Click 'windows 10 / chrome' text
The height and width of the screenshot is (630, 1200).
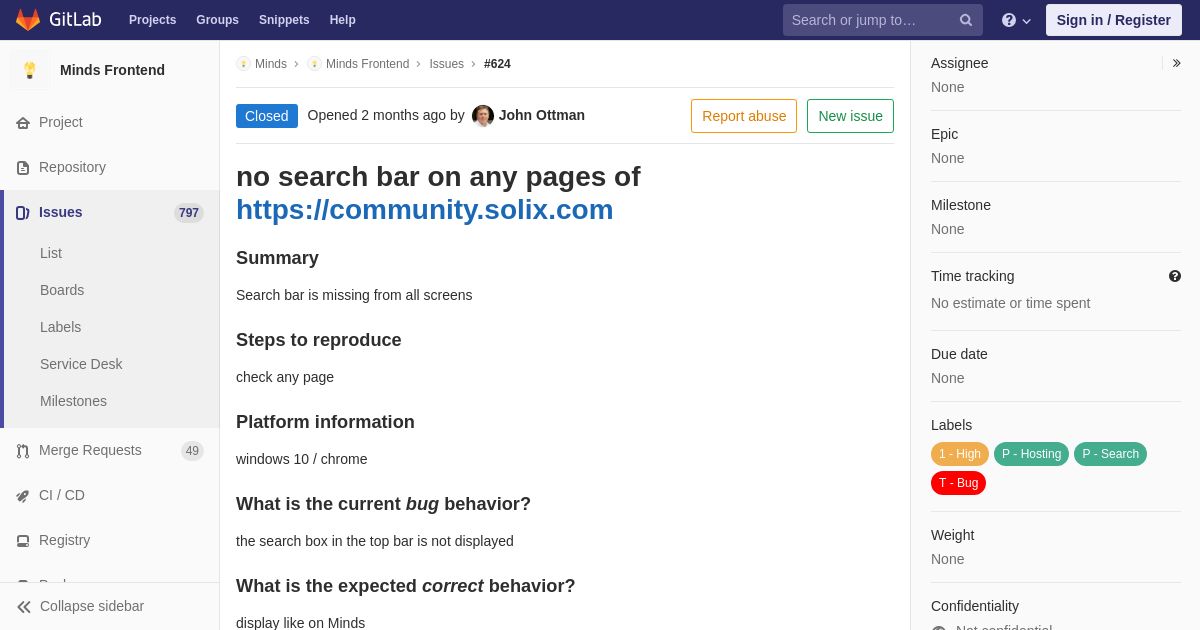pos(302,459)
